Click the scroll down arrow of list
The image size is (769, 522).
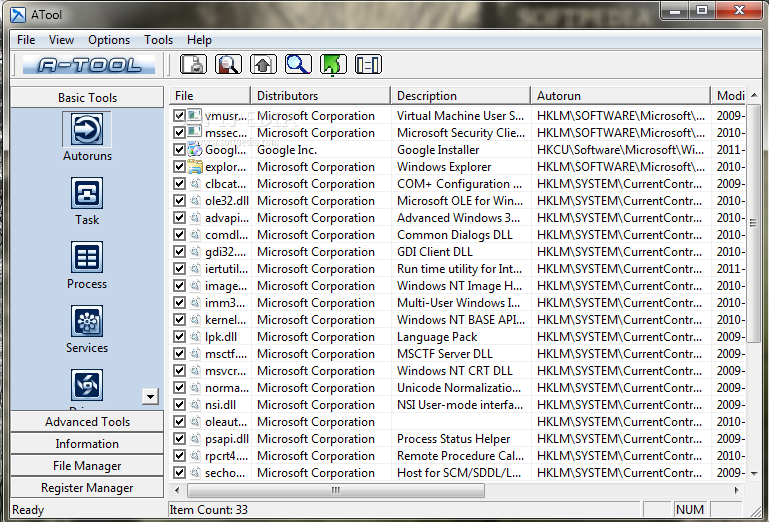[x=754, y=473]
